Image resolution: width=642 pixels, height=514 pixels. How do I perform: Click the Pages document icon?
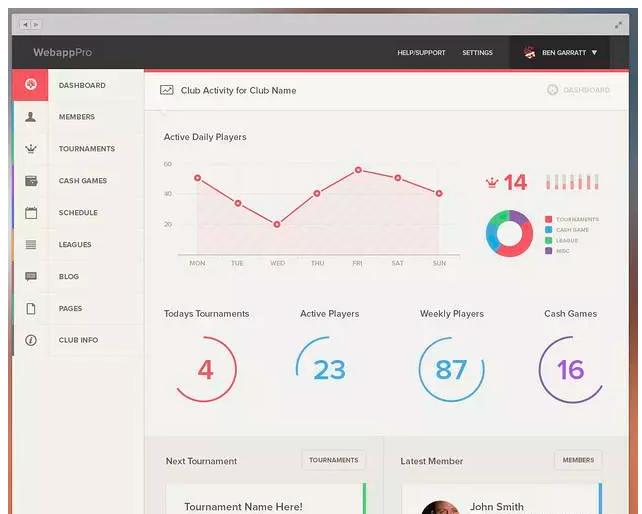tap(31, 308)
